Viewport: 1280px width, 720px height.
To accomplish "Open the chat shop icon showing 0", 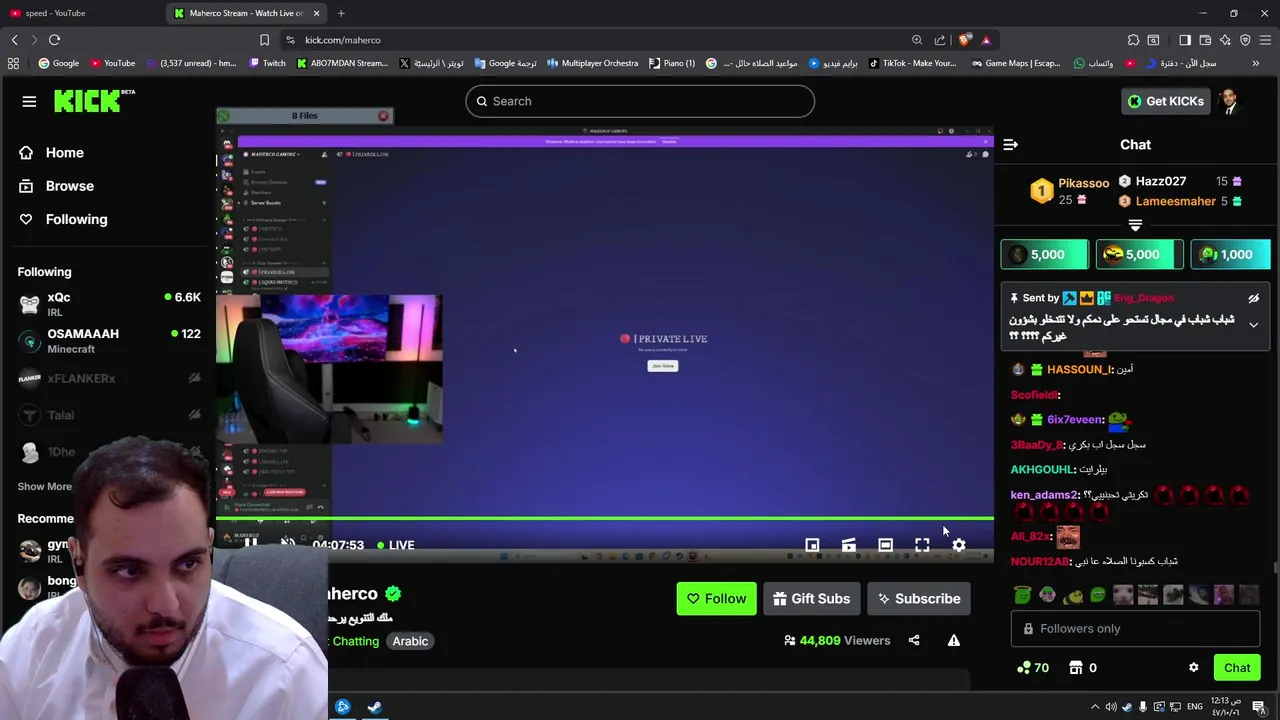I will pos(1082,668).
